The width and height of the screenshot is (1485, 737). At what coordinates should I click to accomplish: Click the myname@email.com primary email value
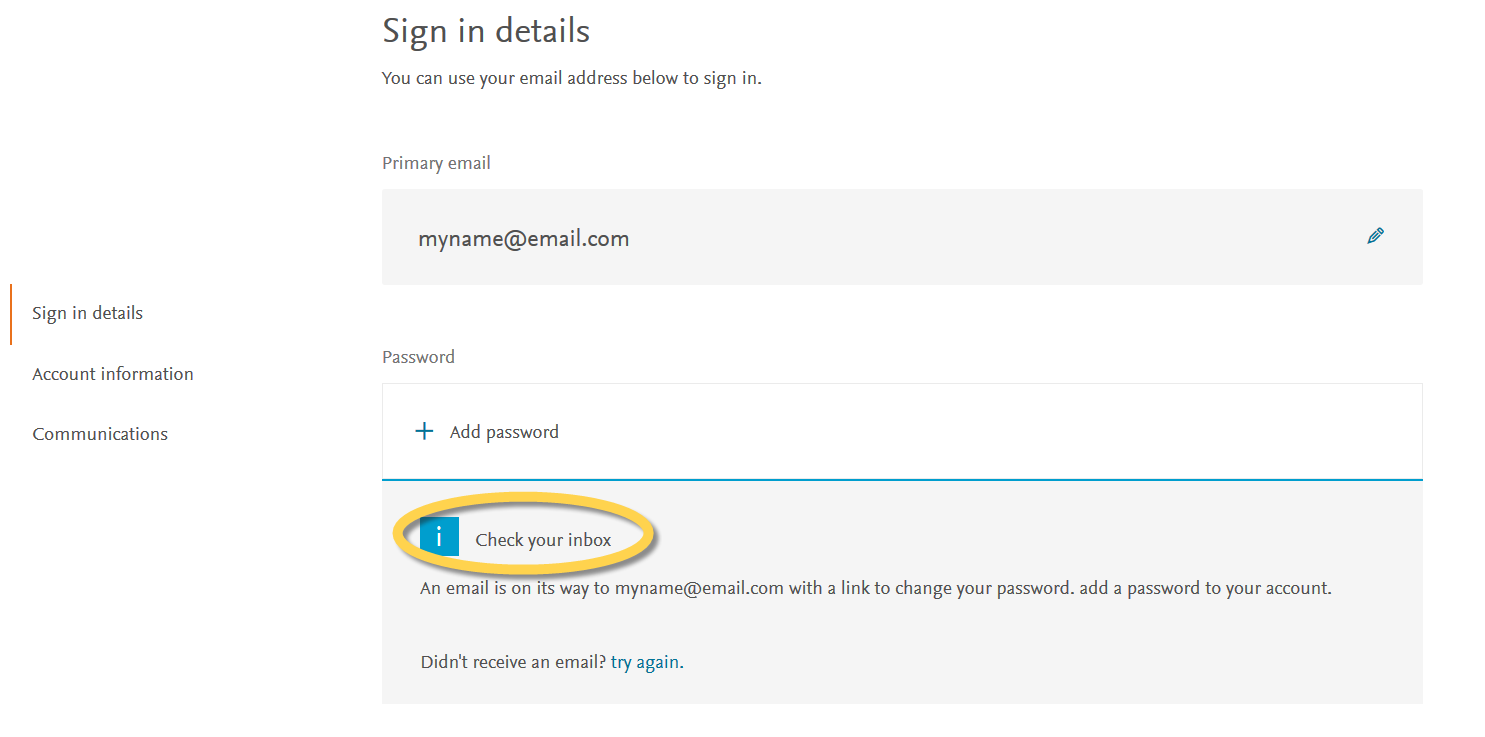523,239
